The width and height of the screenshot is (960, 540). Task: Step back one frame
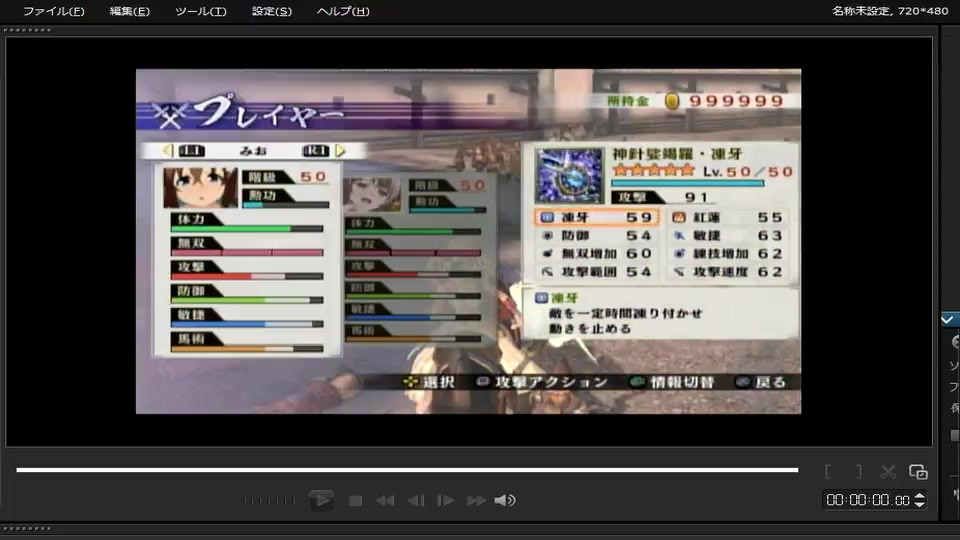pos(416,501)
